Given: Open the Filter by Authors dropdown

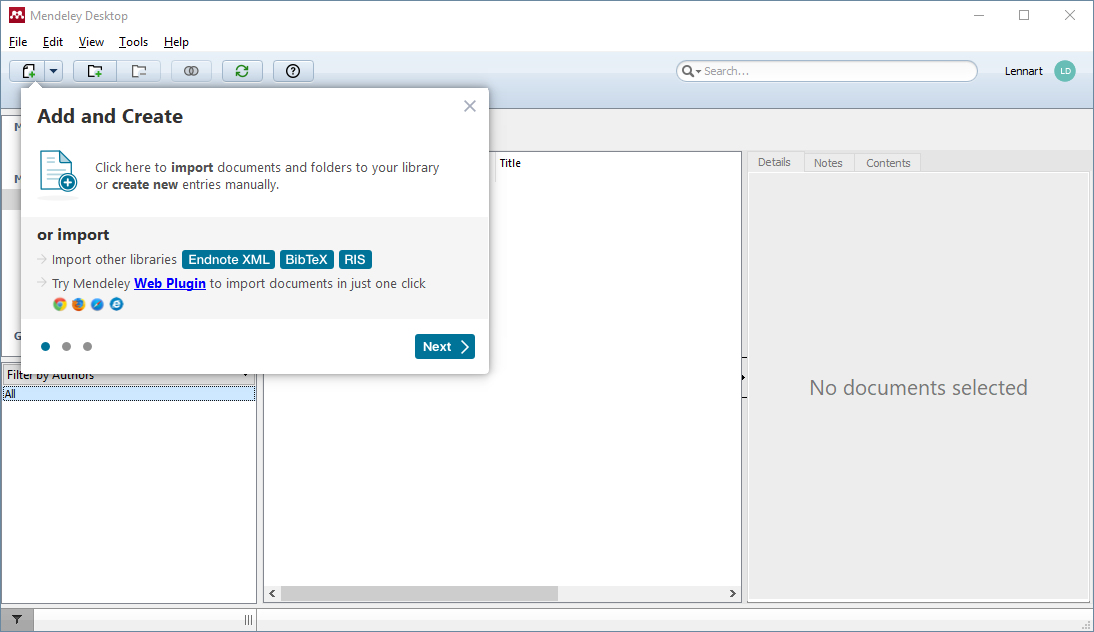Looking at the screenshot, I should click(129, 375).
